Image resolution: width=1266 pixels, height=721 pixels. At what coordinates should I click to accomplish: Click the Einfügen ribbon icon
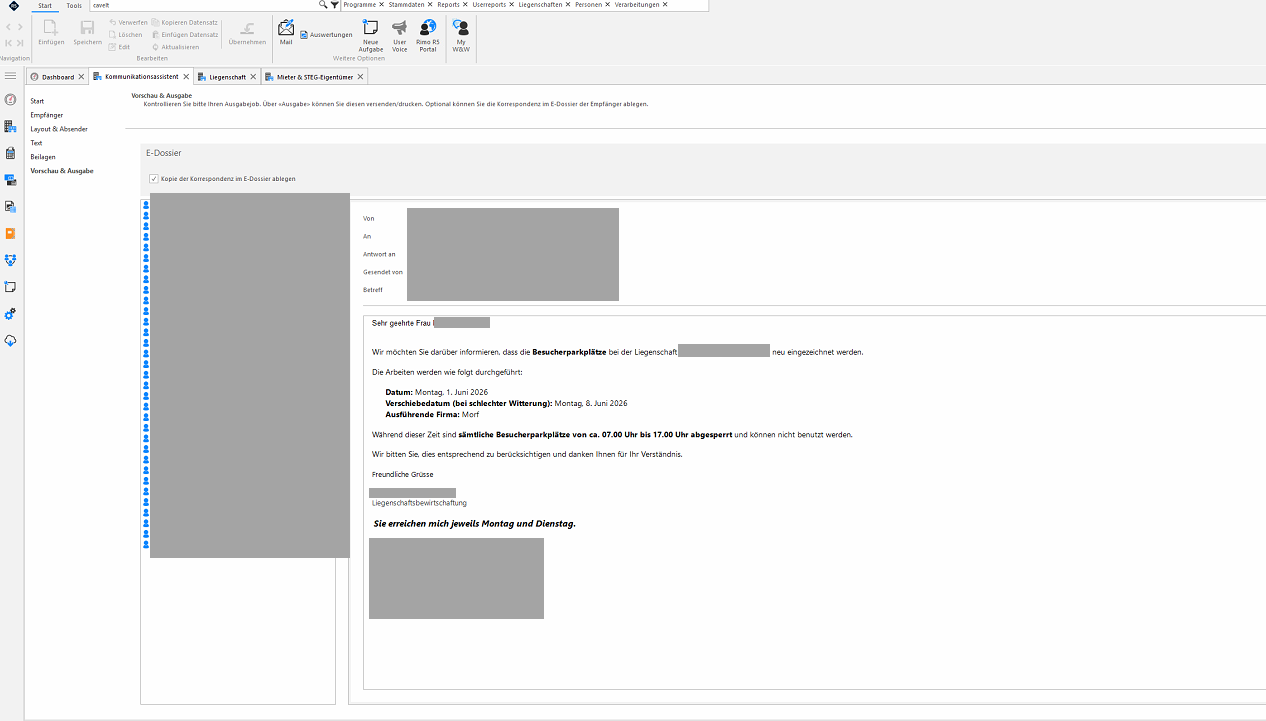point(51,27)
